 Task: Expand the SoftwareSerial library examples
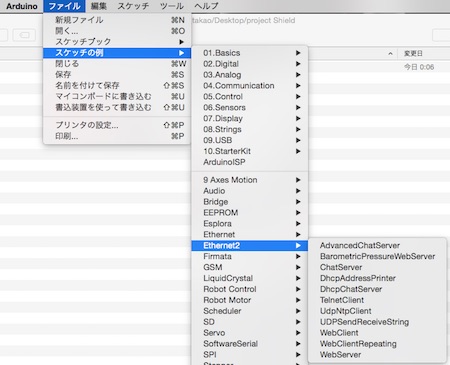click(250, 344)
